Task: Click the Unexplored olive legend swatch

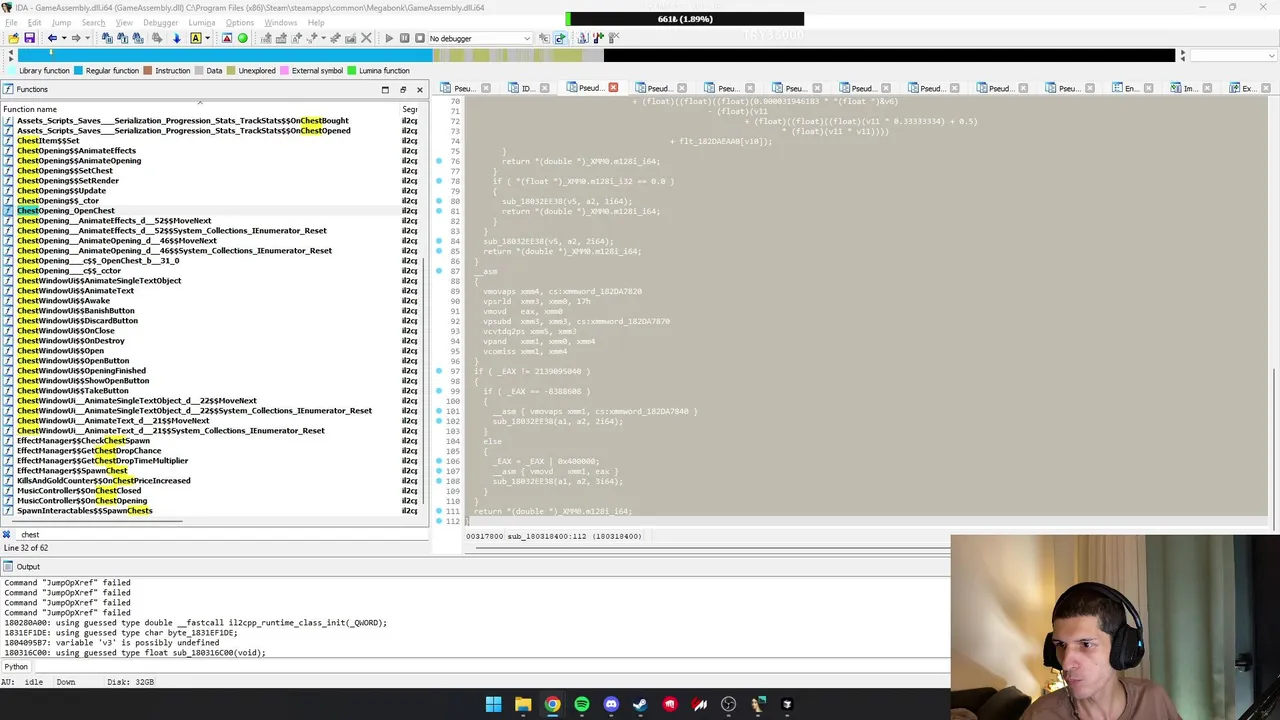Action: click(230, 71)
